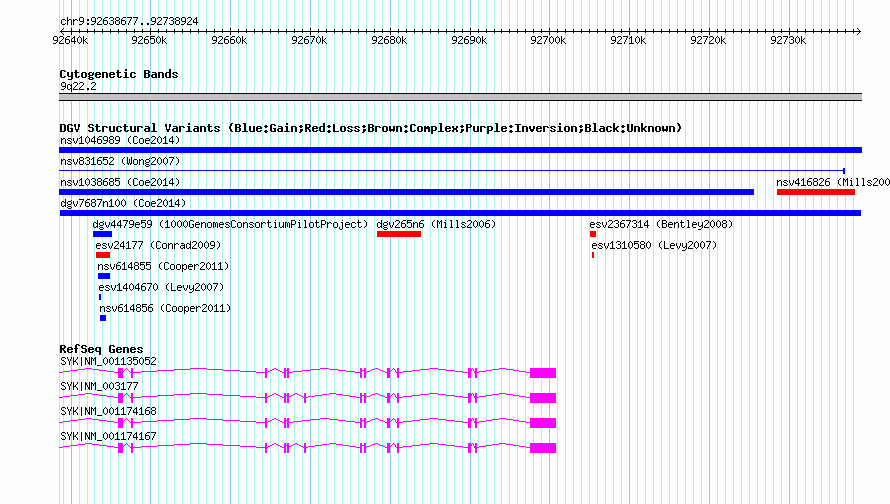Click the SYK|NM_001135052 transcript label
The height and width of the screenshot is (504, 890).
click(x=108, y=361)
